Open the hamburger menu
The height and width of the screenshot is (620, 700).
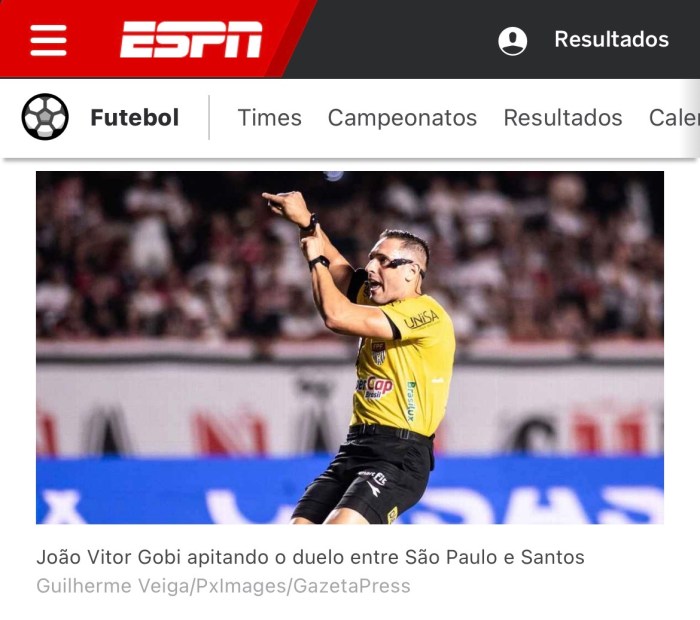tap(48, 40)
